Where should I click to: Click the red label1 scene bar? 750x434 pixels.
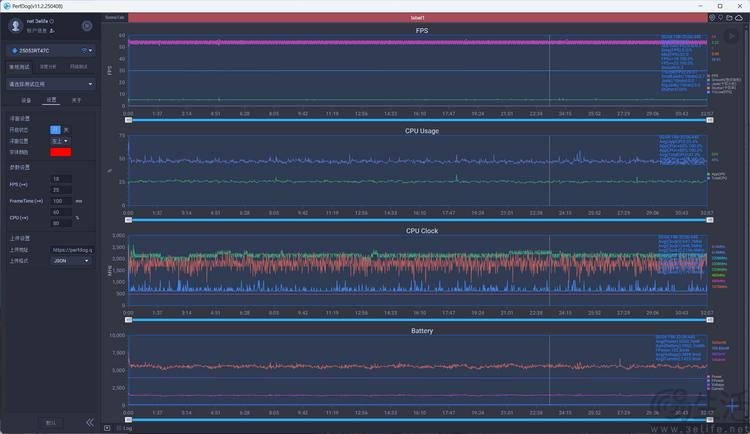pyautogui.click(x=418, y=18)
